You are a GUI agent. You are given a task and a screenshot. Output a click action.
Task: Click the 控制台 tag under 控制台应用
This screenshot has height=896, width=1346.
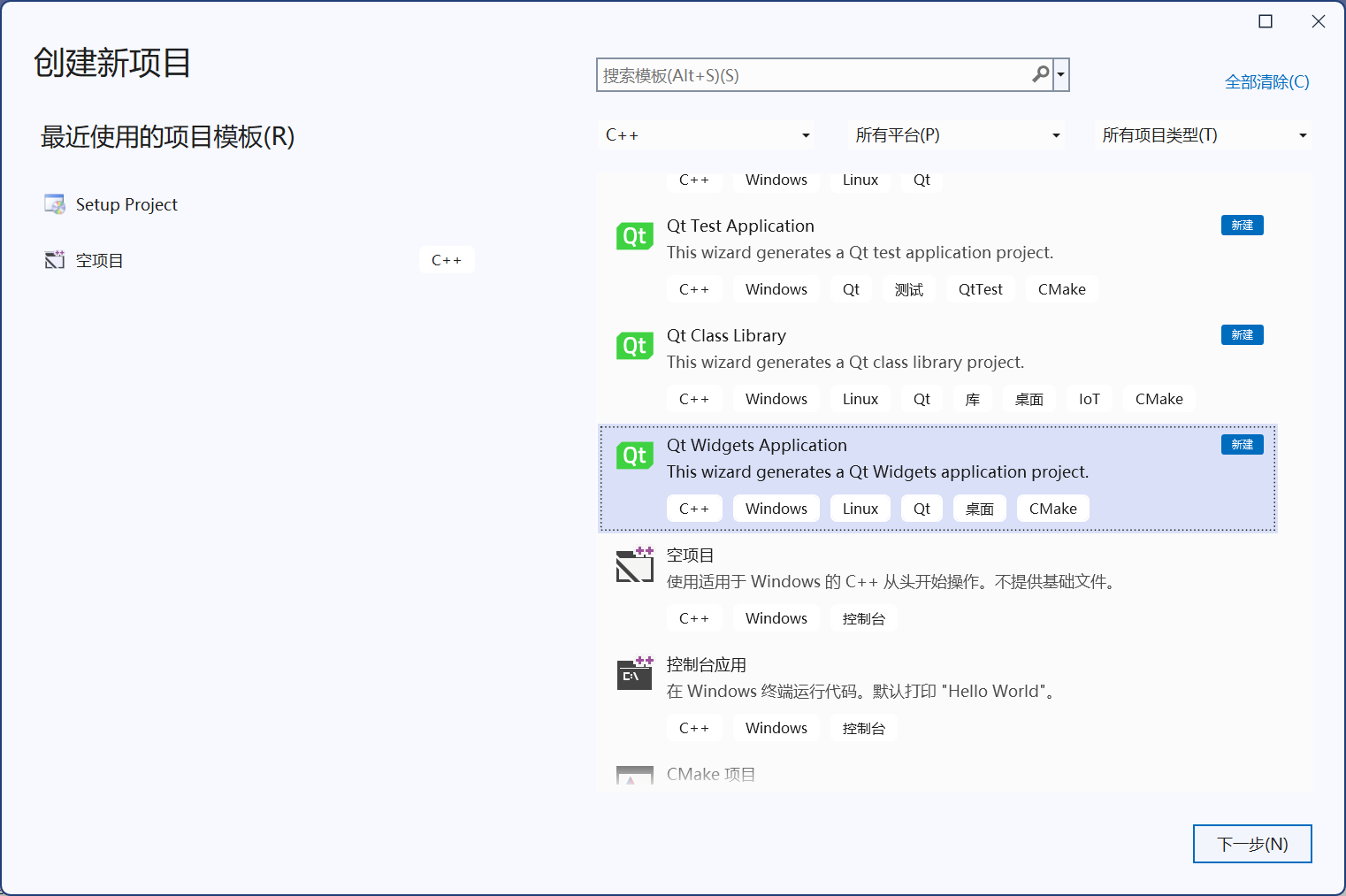[864, 728]
